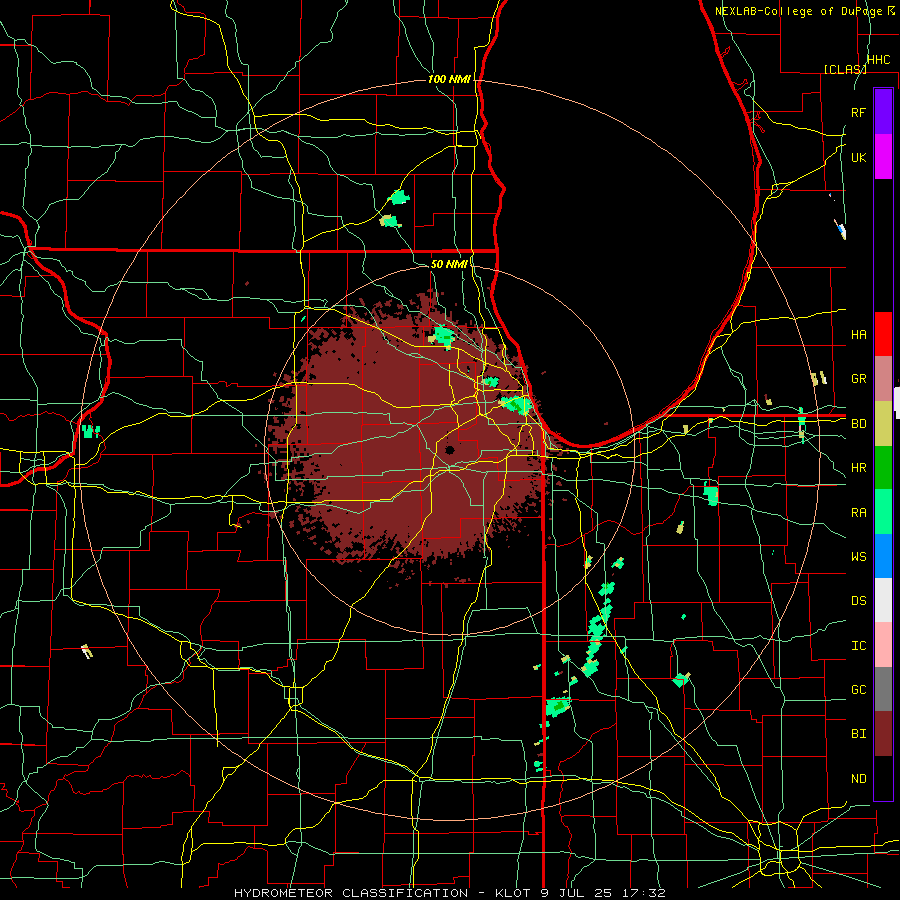The image size is (900, 900).
Task: Click the GC legend label
Action: tap(858, 689)
